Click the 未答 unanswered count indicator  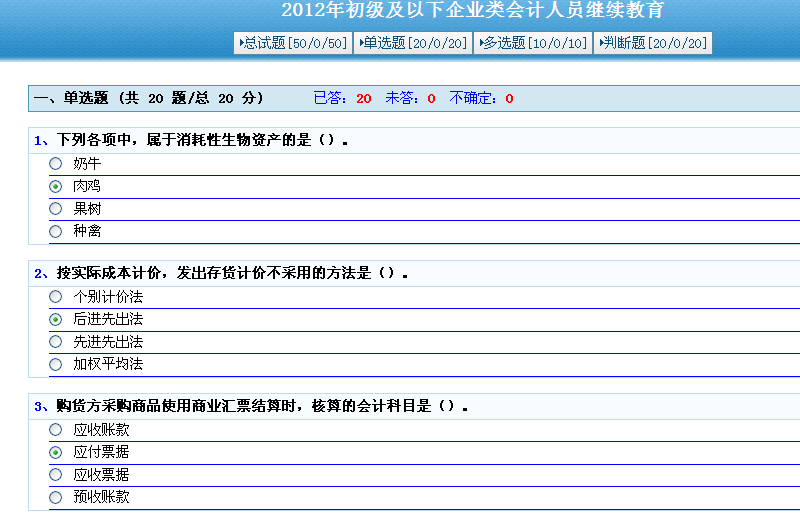point(410,98)
